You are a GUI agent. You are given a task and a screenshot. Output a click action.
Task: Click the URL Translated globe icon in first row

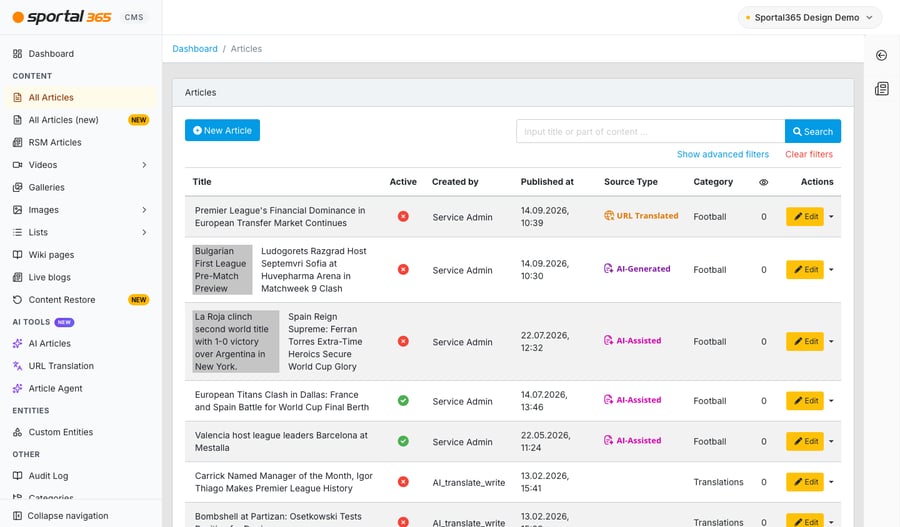609,215
